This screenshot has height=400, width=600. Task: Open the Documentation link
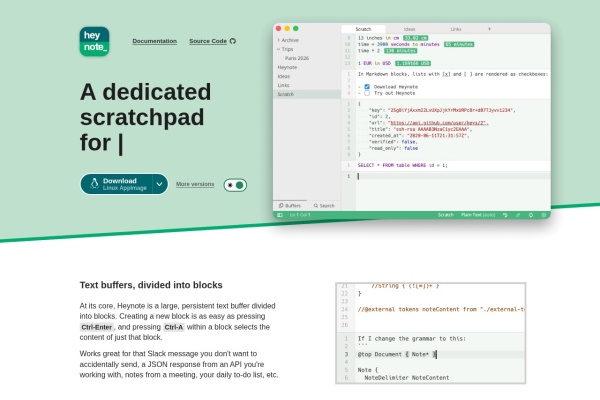tap(155, 41)
